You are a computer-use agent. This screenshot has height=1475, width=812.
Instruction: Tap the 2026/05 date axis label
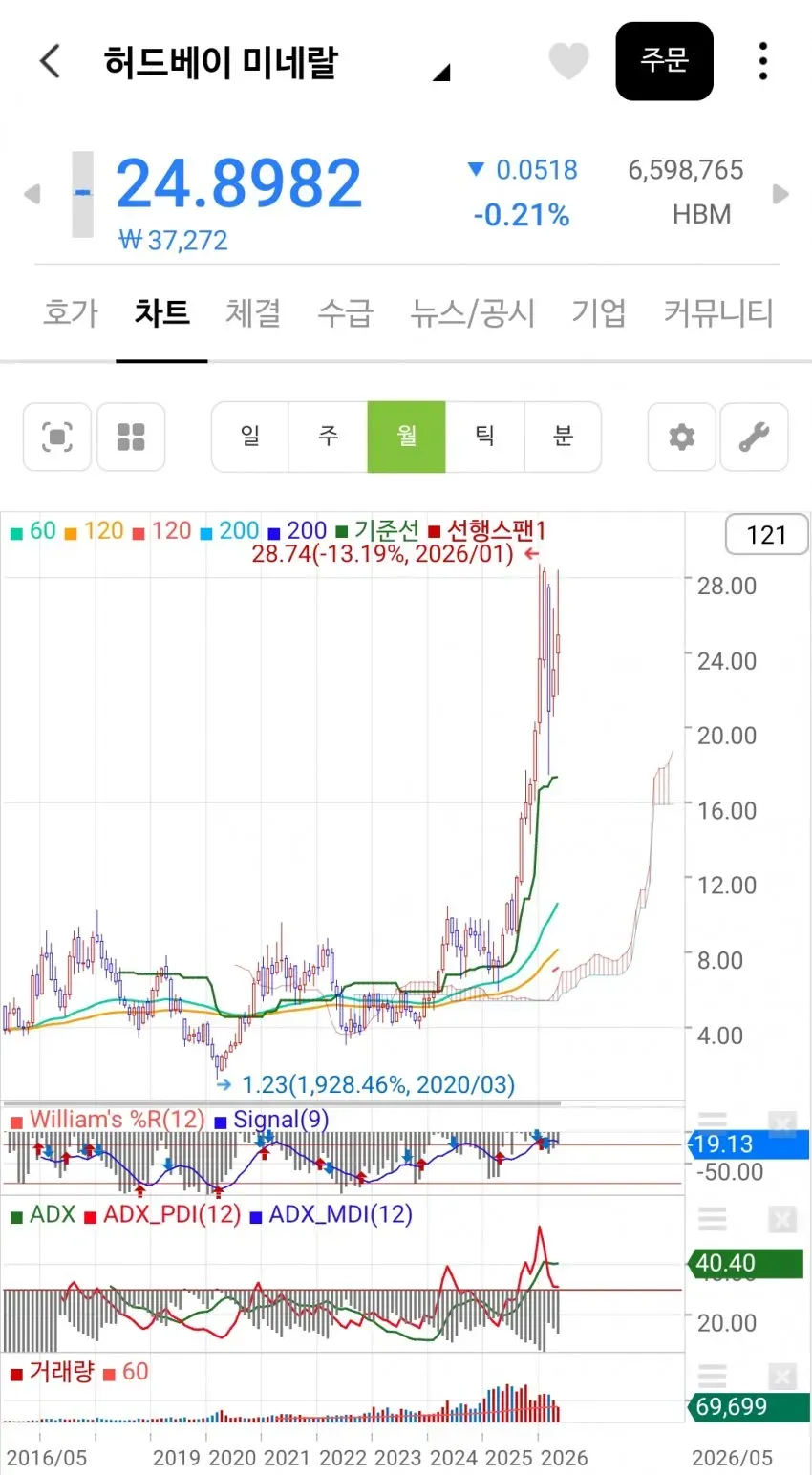pos(733,1459)
